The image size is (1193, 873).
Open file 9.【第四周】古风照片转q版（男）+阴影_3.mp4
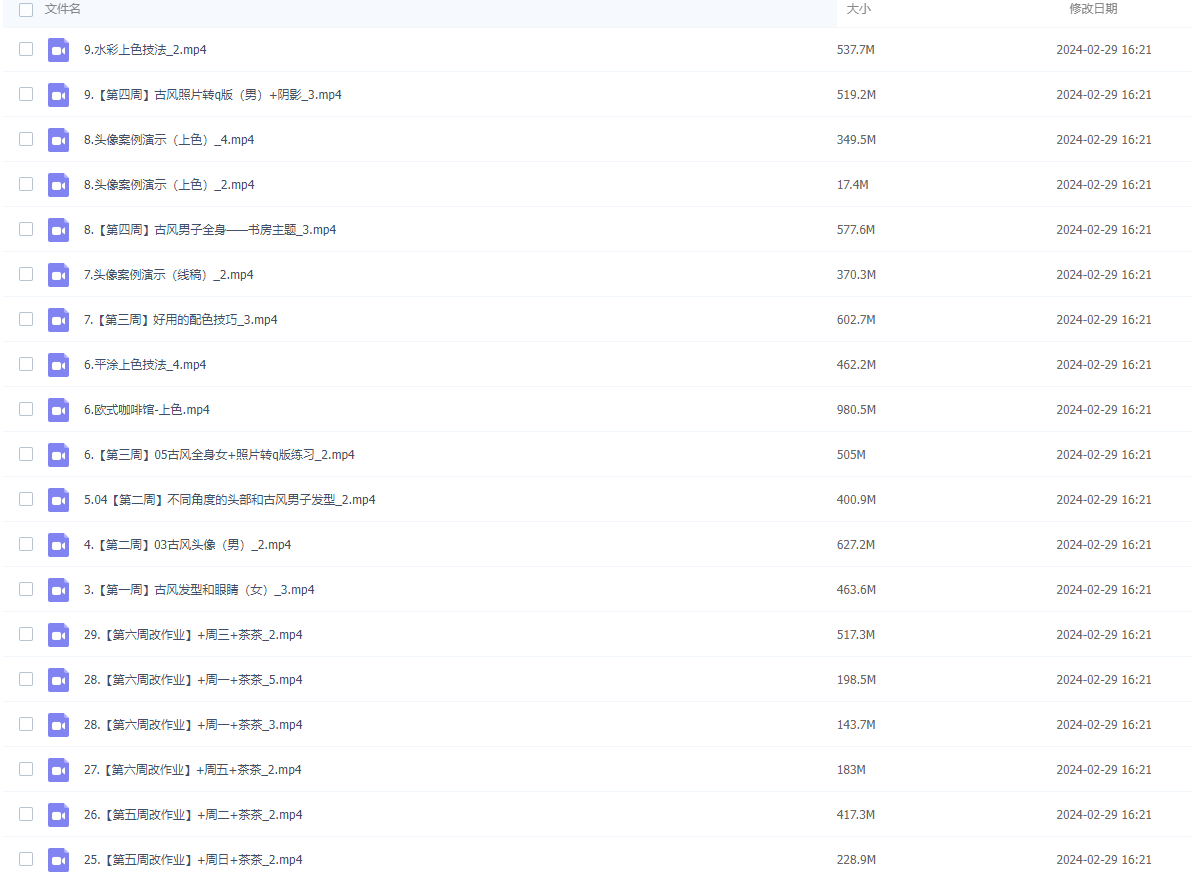click(x=212, y=95)
